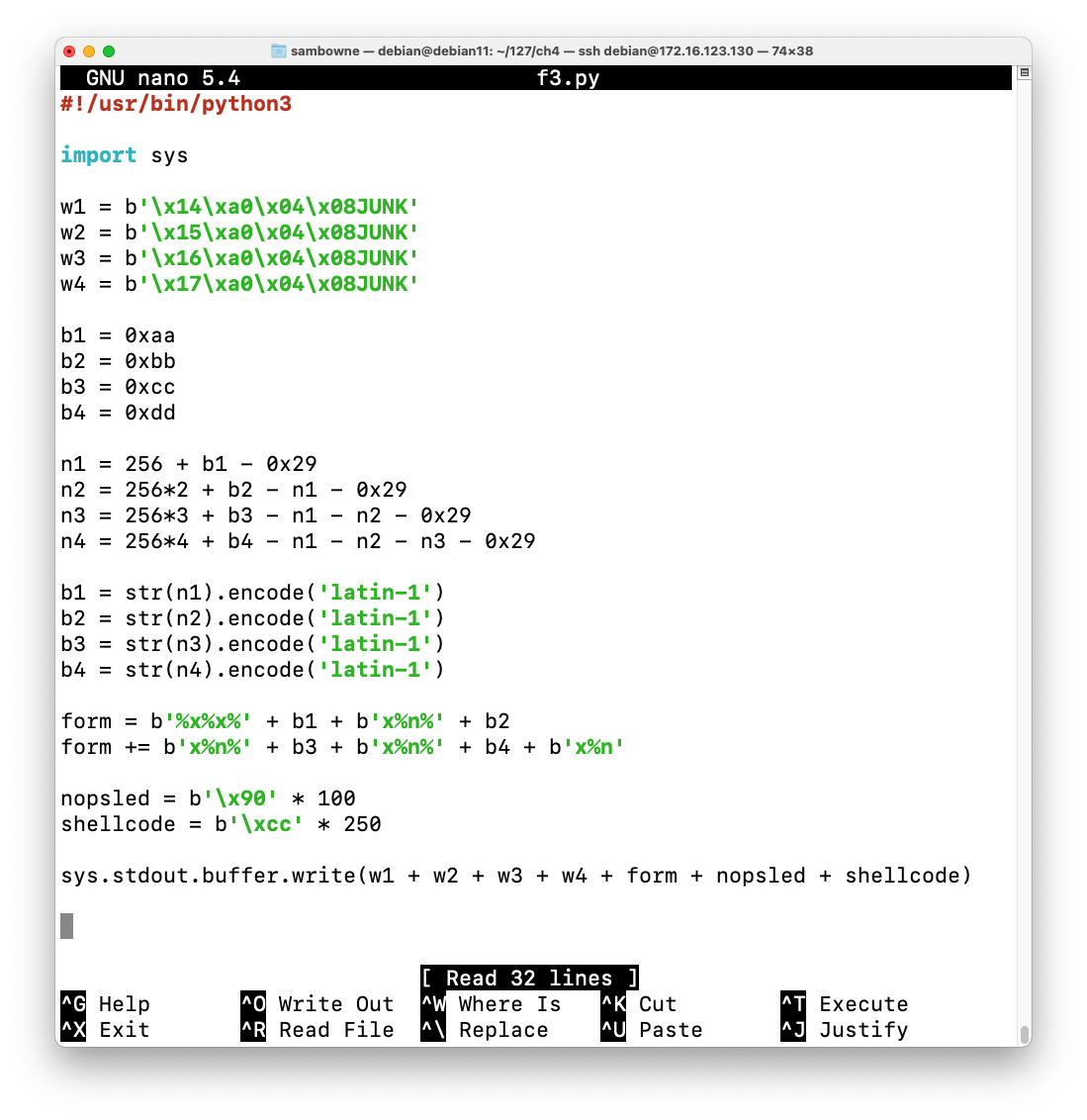Click the 'shellcode = b'\xcc' * 250' line
The width and height of the screenshot is (1087, 1120).
tap(221, 823)
